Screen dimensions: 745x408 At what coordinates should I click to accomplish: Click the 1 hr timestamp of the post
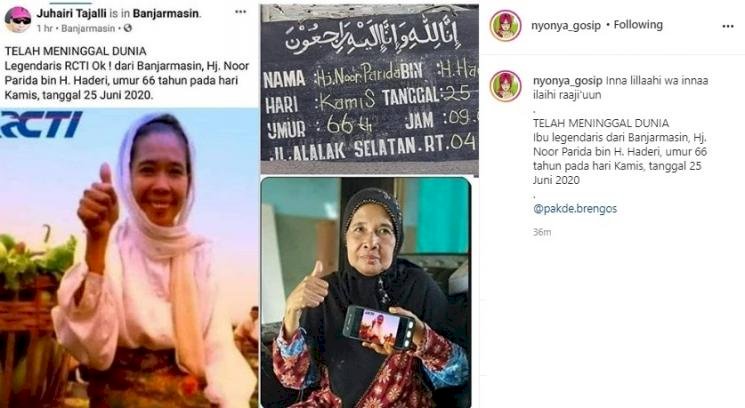click(44, 28)
